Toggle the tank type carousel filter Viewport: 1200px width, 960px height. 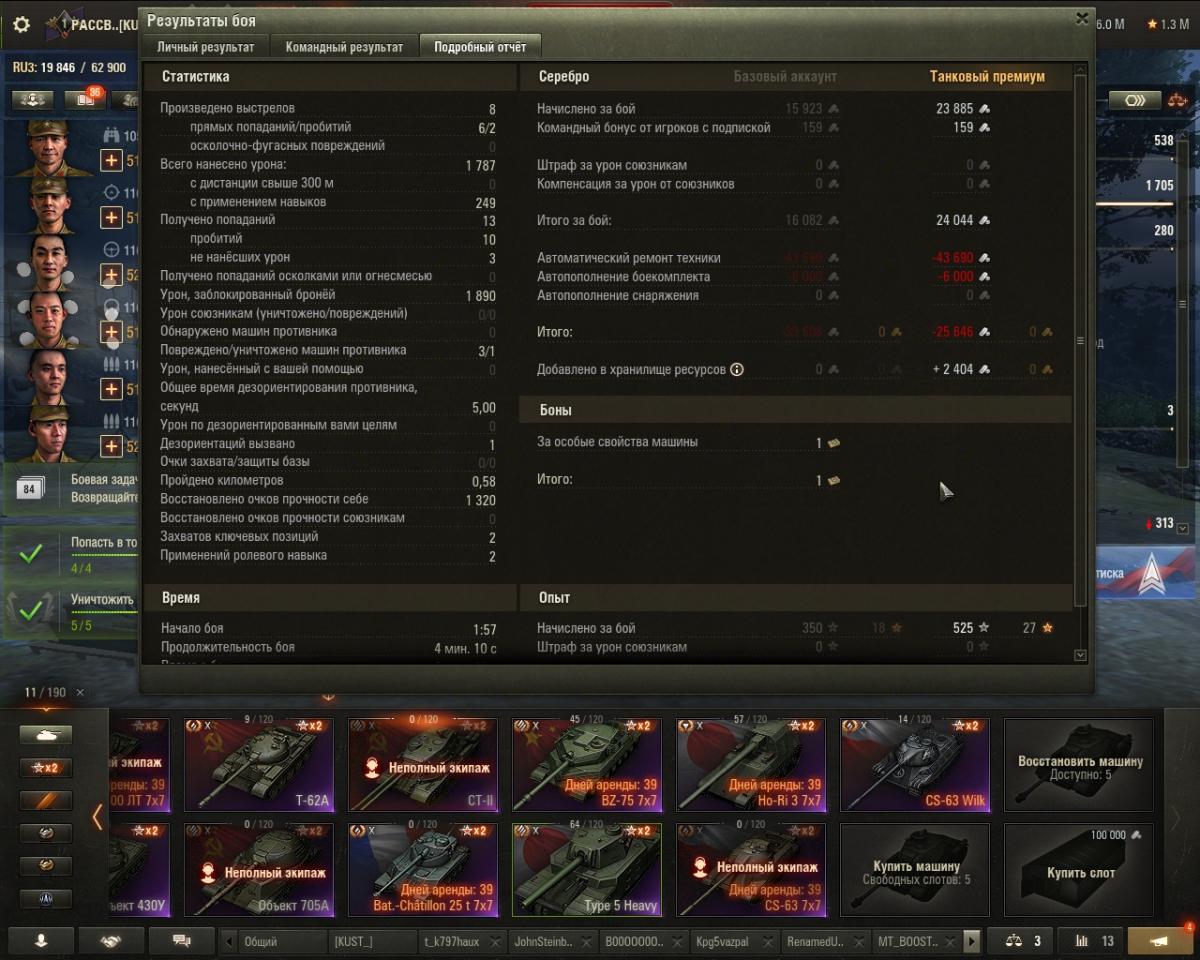coord(46,735)
